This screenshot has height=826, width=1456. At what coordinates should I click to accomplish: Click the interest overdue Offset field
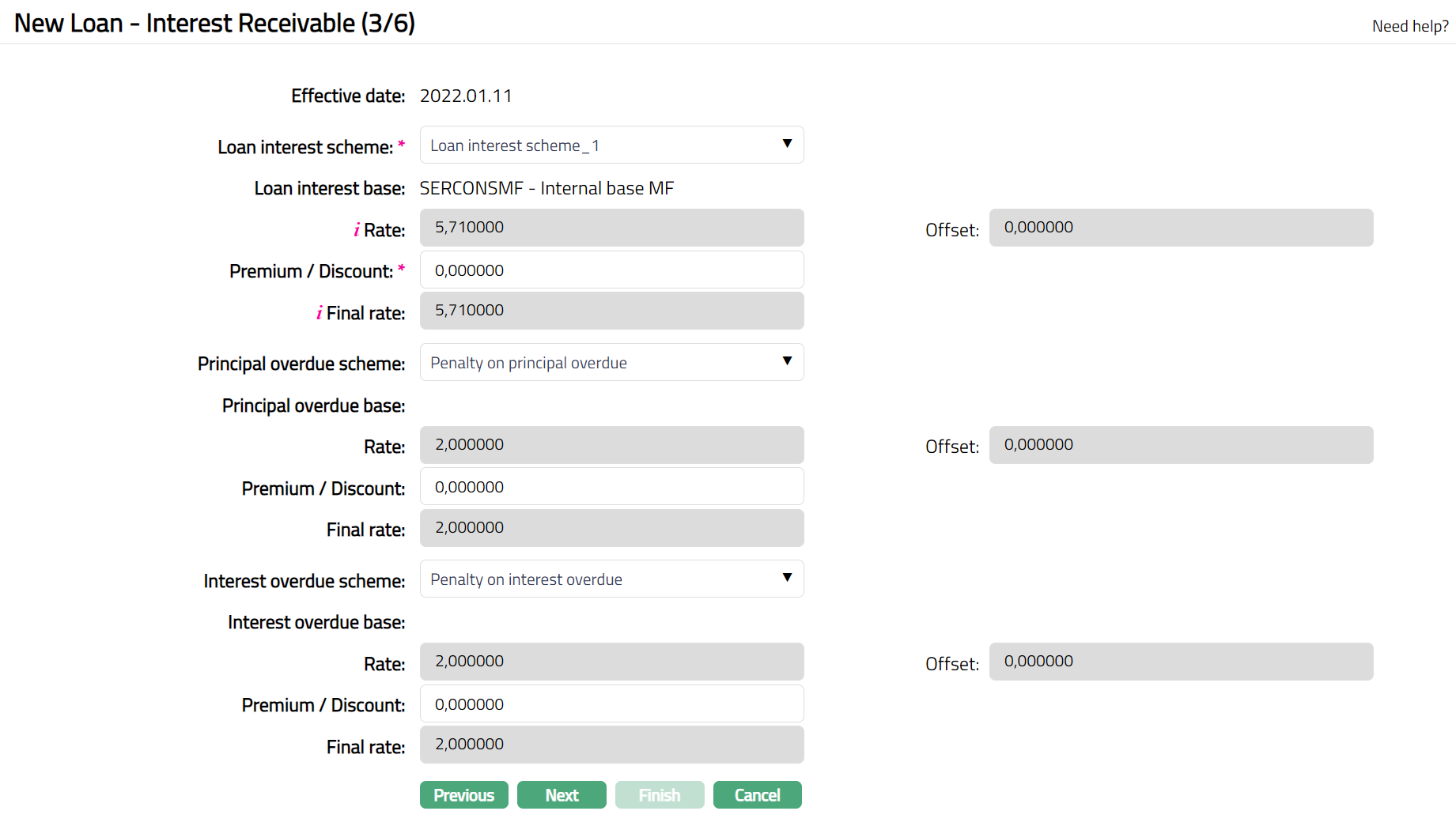click(1181, 662)
